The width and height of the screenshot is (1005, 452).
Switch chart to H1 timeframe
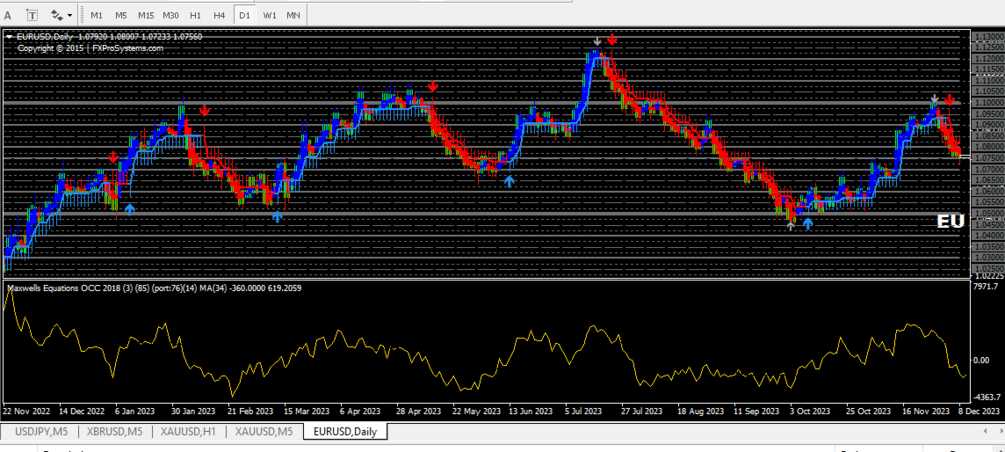click(x=195, y=14)
